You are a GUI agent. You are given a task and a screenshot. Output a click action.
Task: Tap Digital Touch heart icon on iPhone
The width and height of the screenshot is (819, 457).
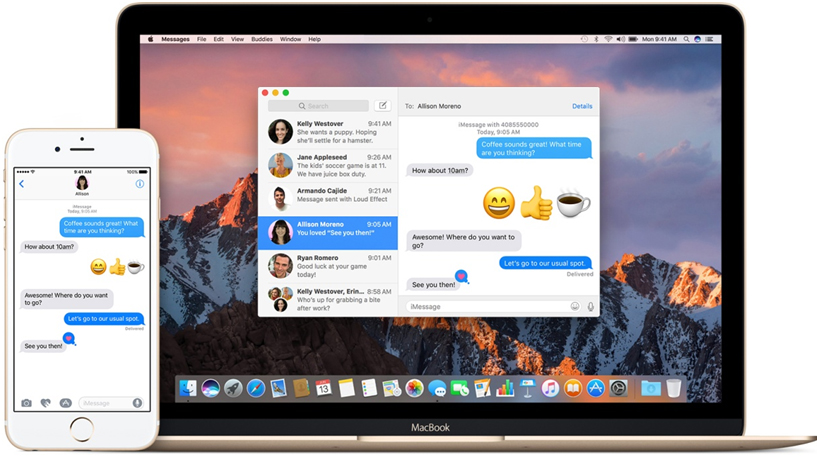click(46, 403)
